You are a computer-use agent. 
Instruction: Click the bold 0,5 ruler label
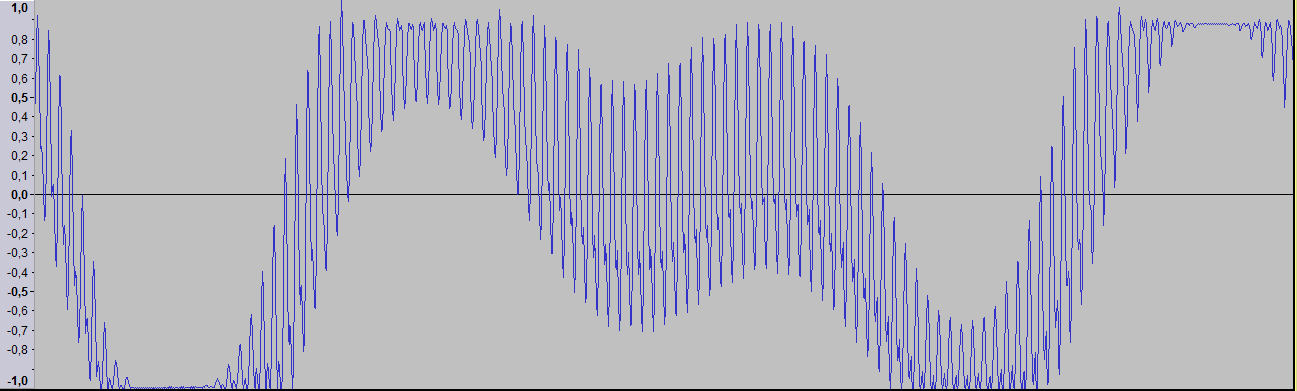[20, 98]
